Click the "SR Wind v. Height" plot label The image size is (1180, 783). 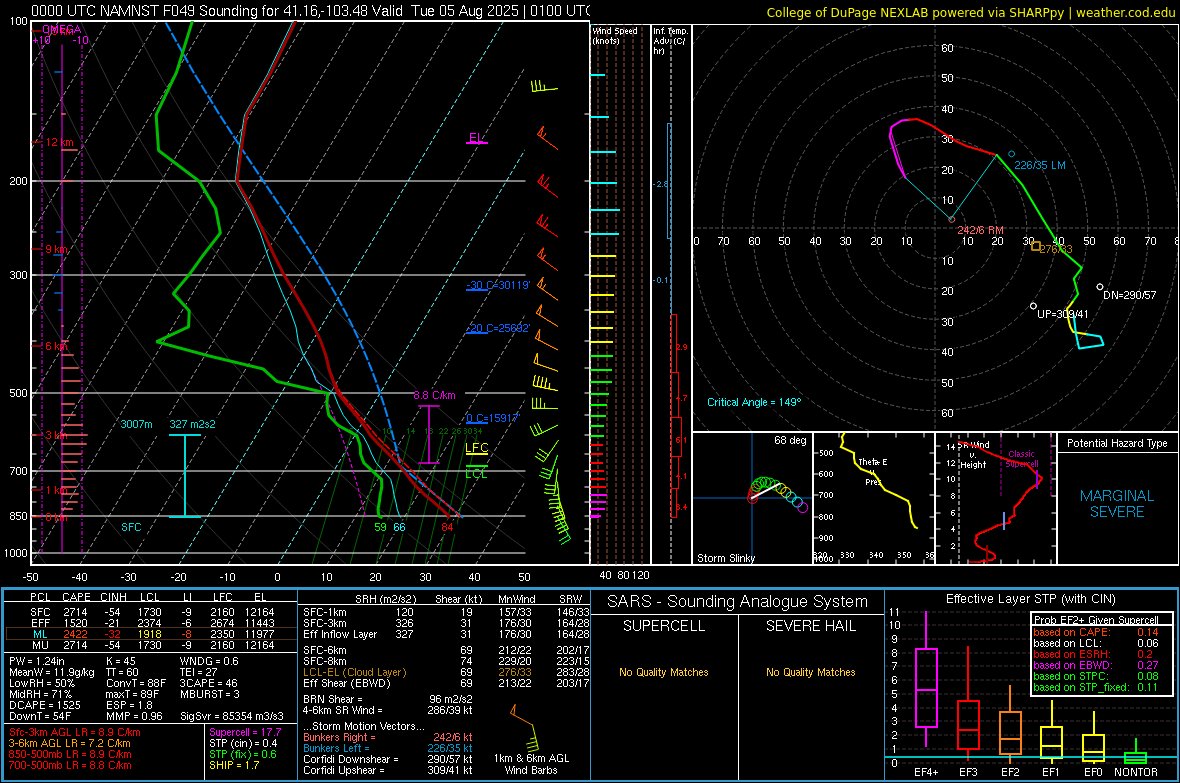[x=974, y=455]
